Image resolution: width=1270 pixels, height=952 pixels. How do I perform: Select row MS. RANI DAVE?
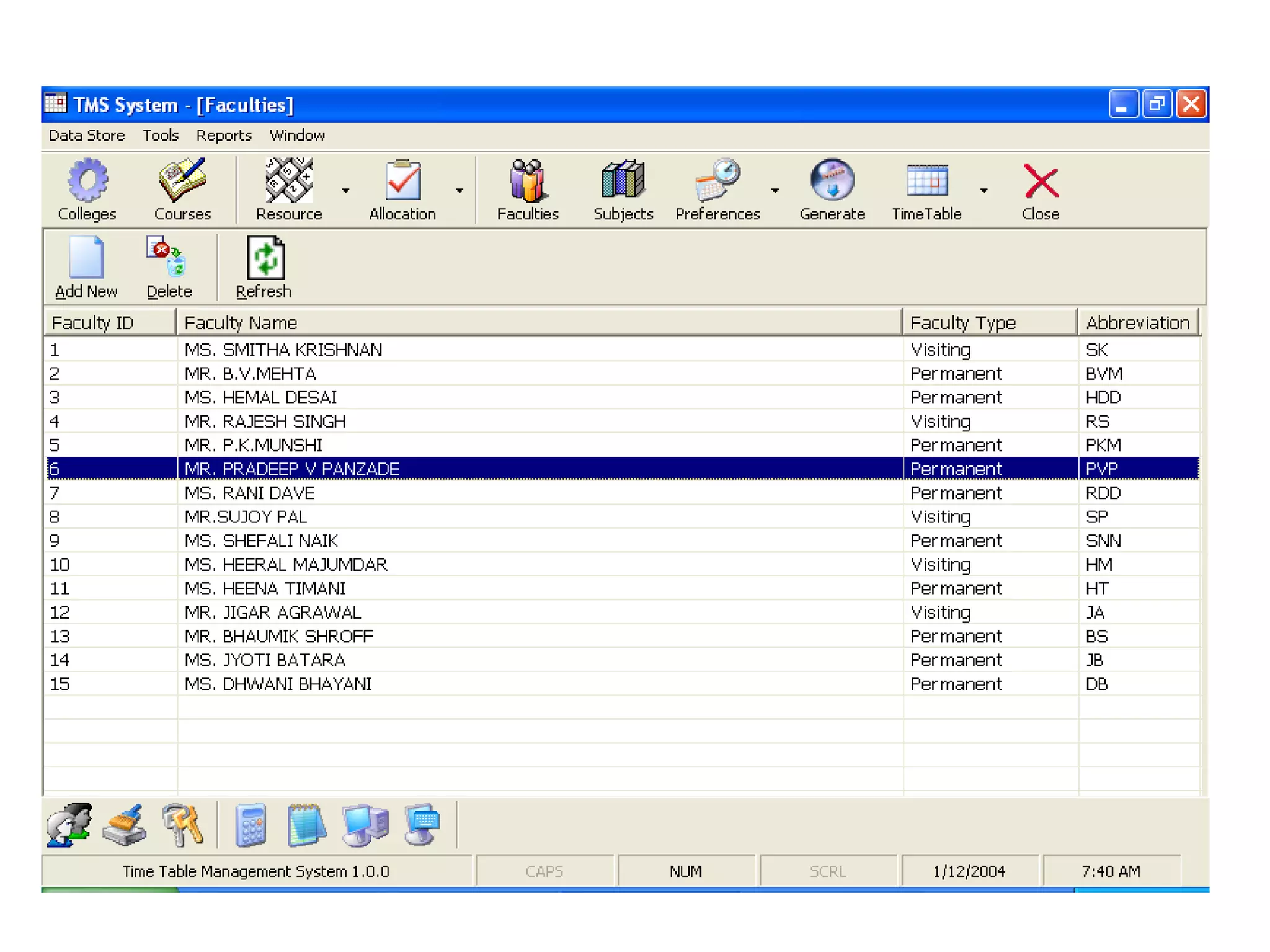coord(622,493)
